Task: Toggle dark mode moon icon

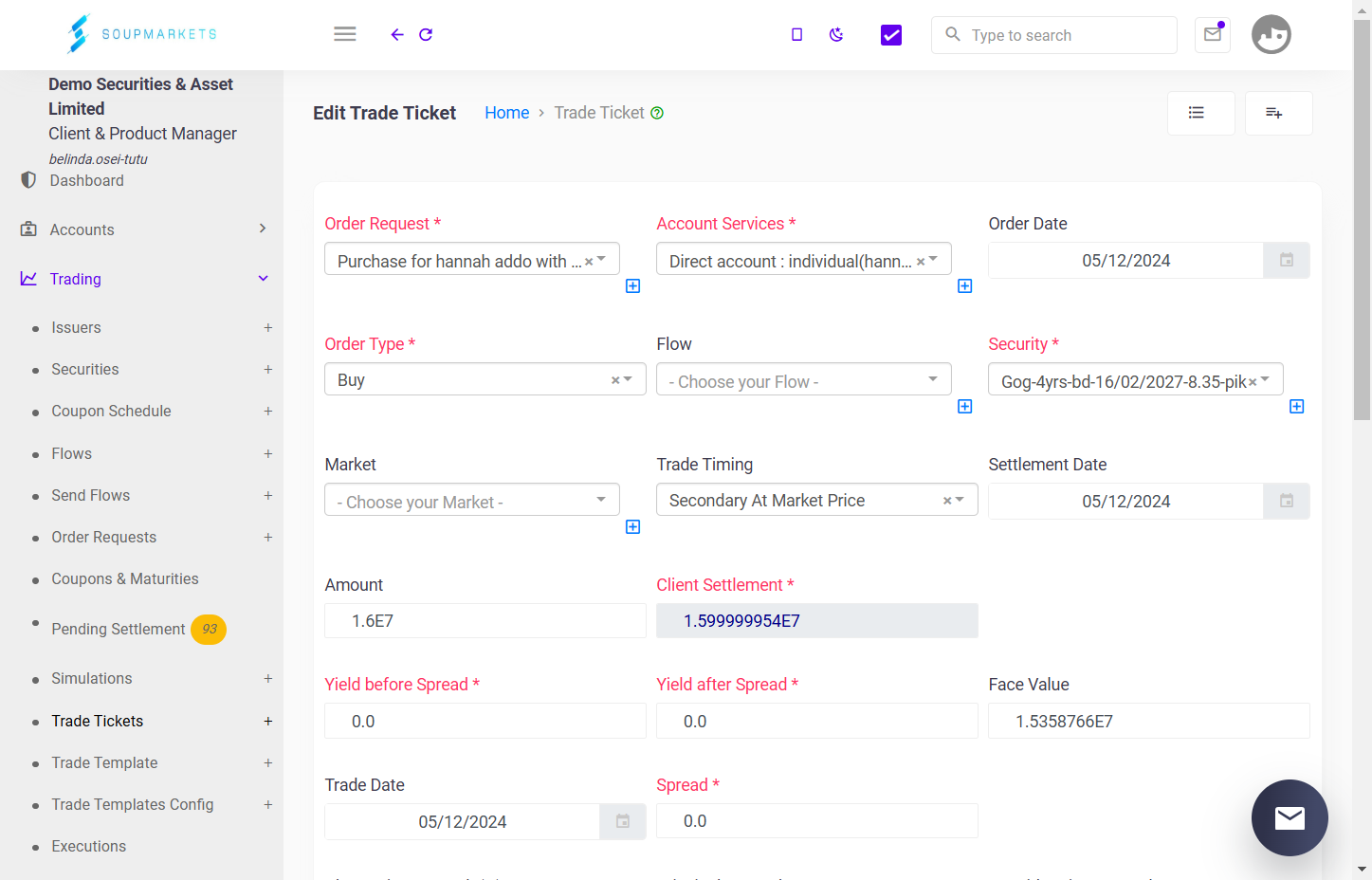Action: [836, 34]
